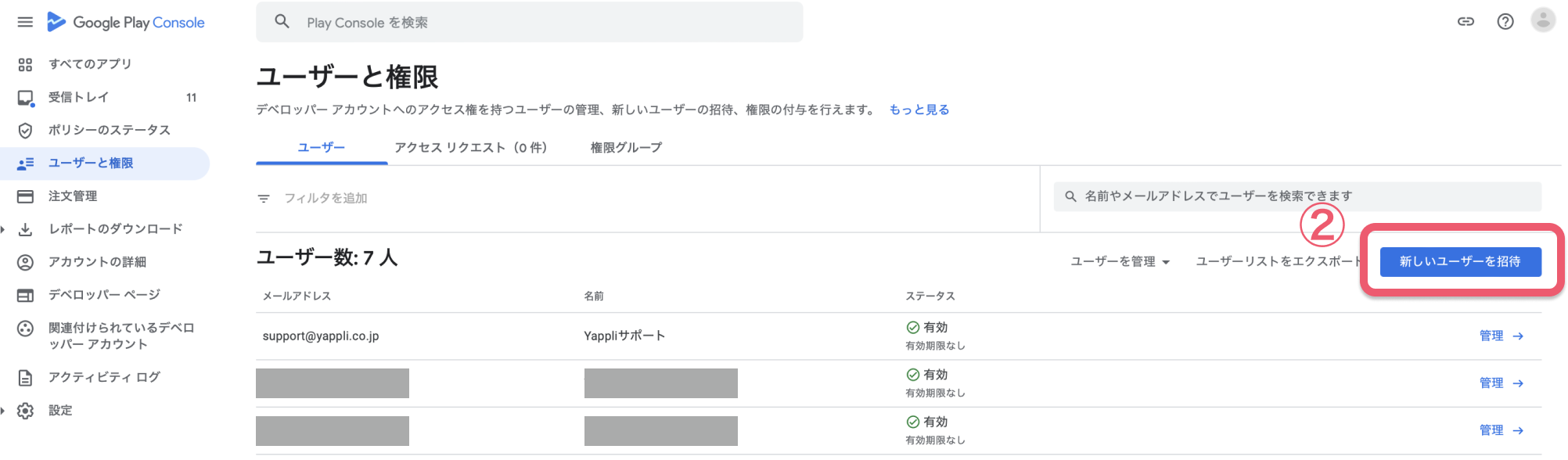Screen dimensions: 1568x460
Task: Click the ユーザー数: 7 人 heading
Action: (327, 257)
